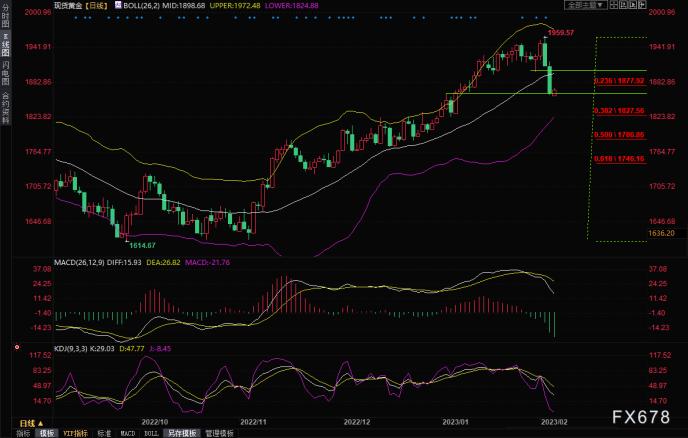
Task: Click the 现货黄金【日线】 chart title
Action: 81,6
